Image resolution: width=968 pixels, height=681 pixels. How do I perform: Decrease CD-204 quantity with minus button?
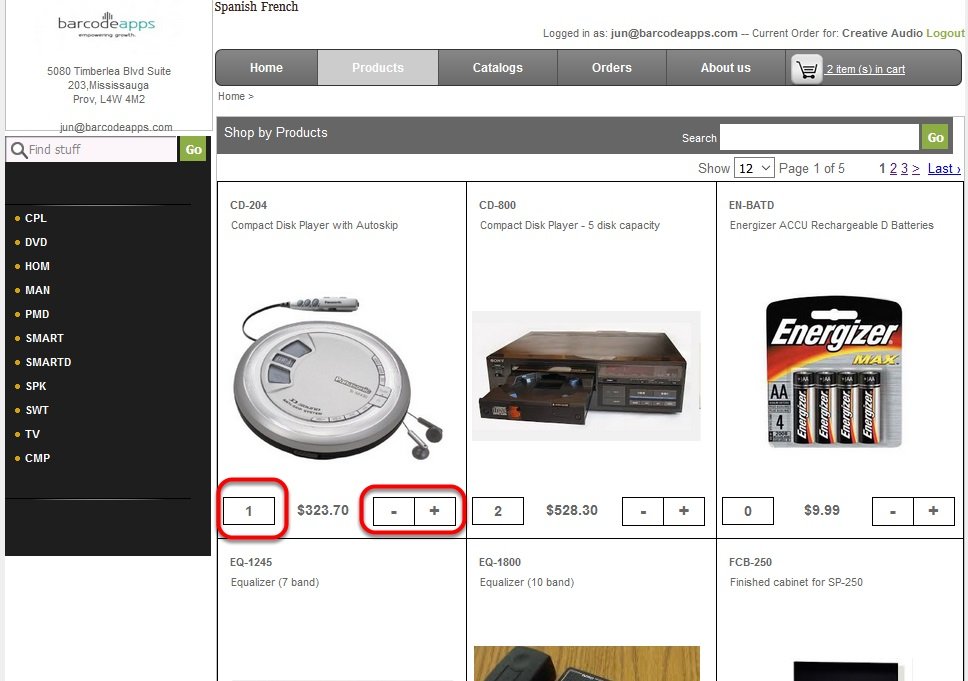click(x=394, y=511)
